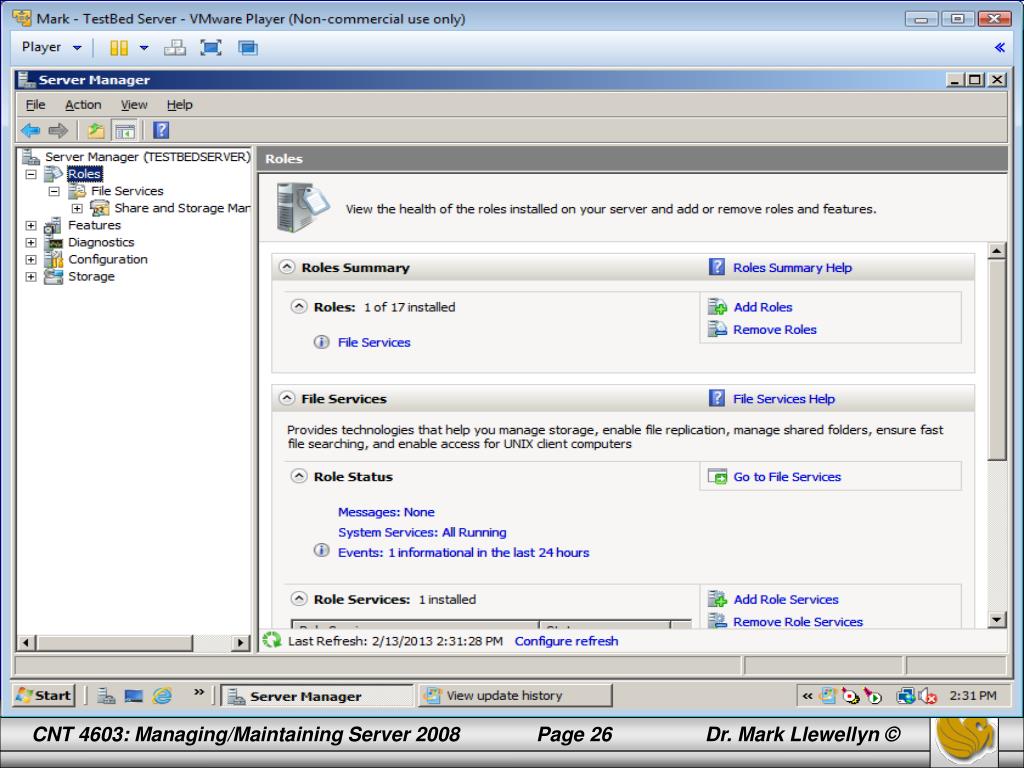This screenshot has height=768, width=1024.
Task: Toggle the Show/Hide Console Tree toolbar icon
Action: coord(125,131)
